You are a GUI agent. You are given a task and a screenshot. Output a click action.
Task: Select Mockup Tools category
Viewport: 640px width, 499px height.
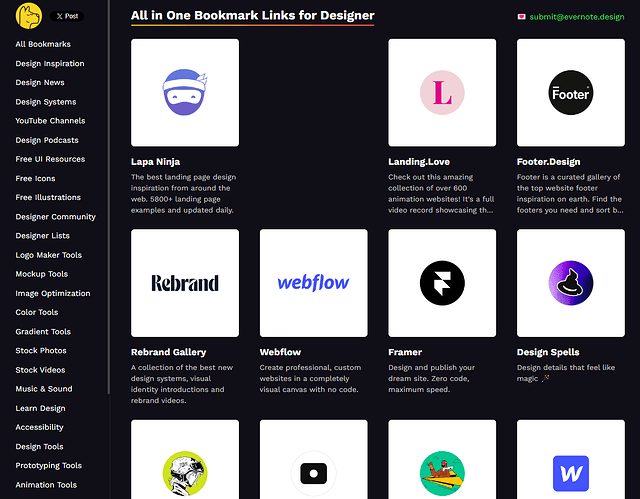[42, 274]
